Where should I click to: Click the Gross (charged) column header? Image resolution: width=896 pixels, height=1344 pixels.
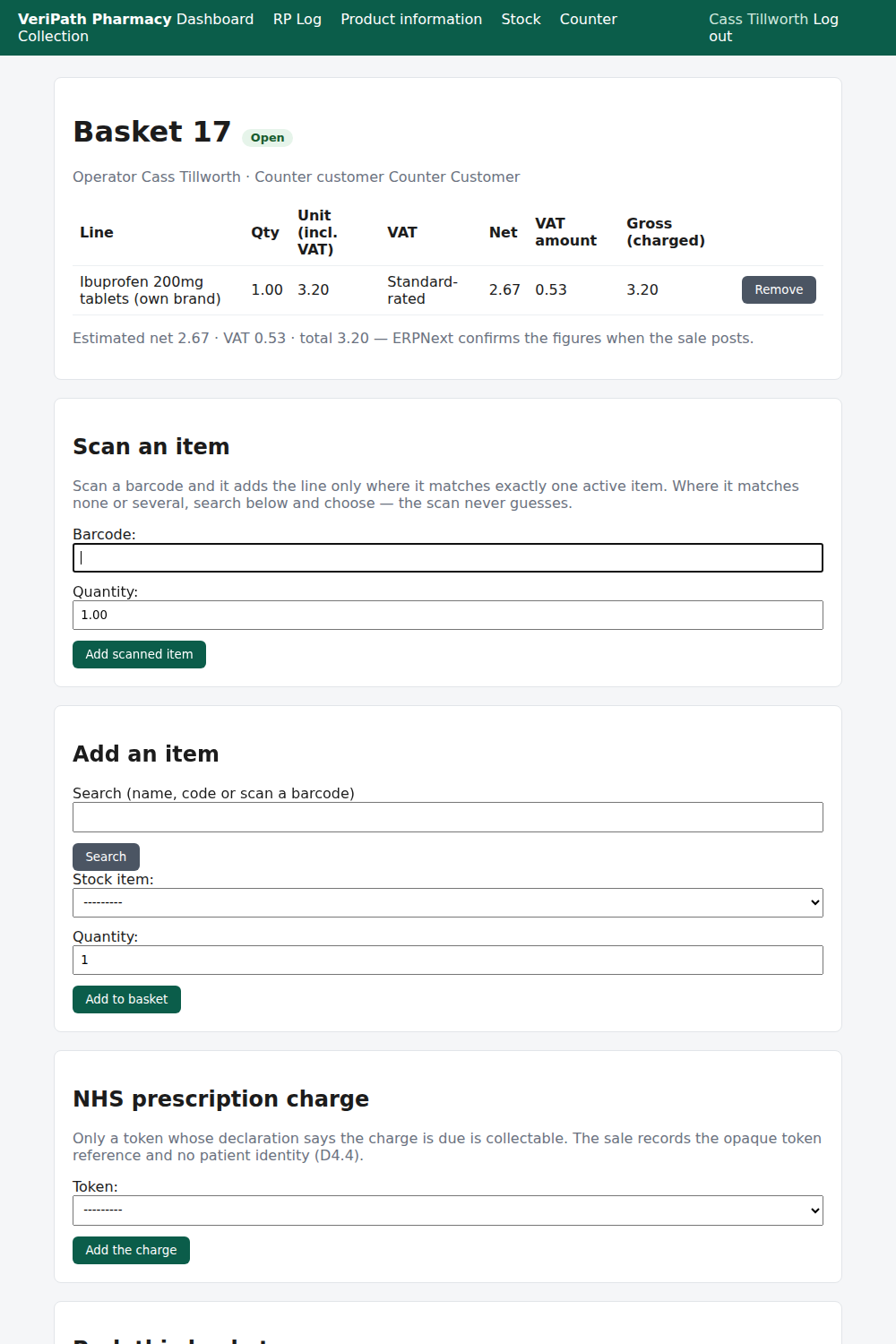(x=666, y=232)
